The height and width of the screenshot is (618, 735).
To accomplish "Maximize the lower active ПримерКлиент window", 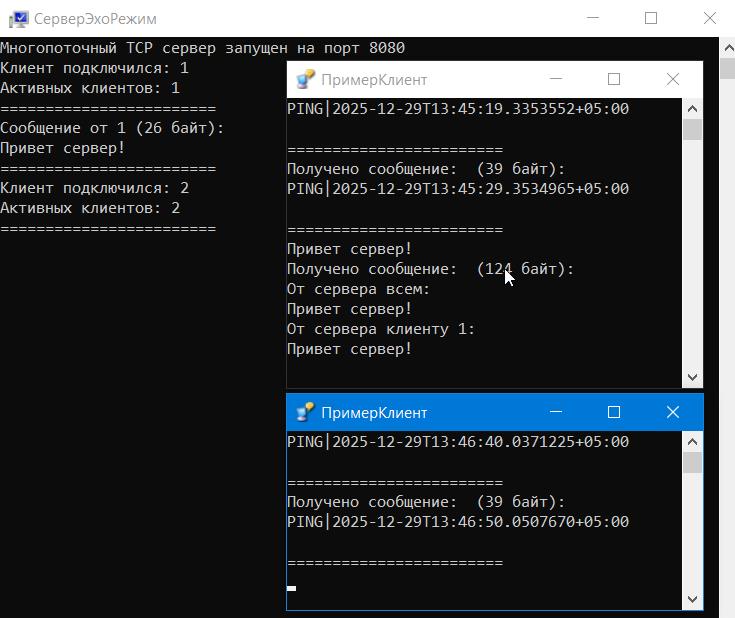I will coord(614,412).
